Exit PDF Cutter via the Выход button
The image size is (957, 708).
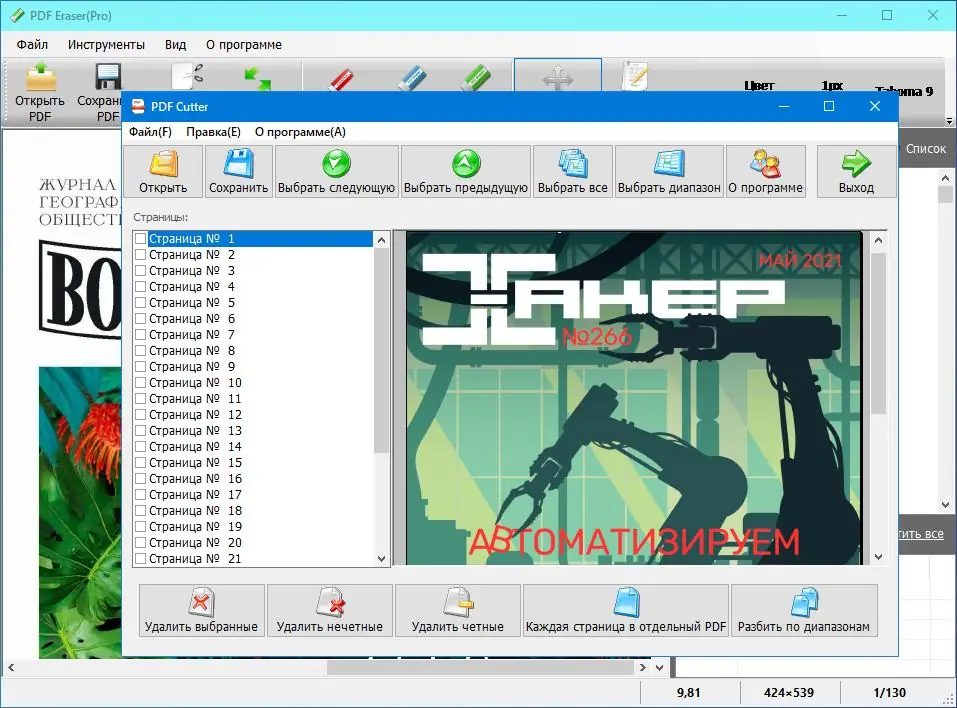tap(855, 170)
